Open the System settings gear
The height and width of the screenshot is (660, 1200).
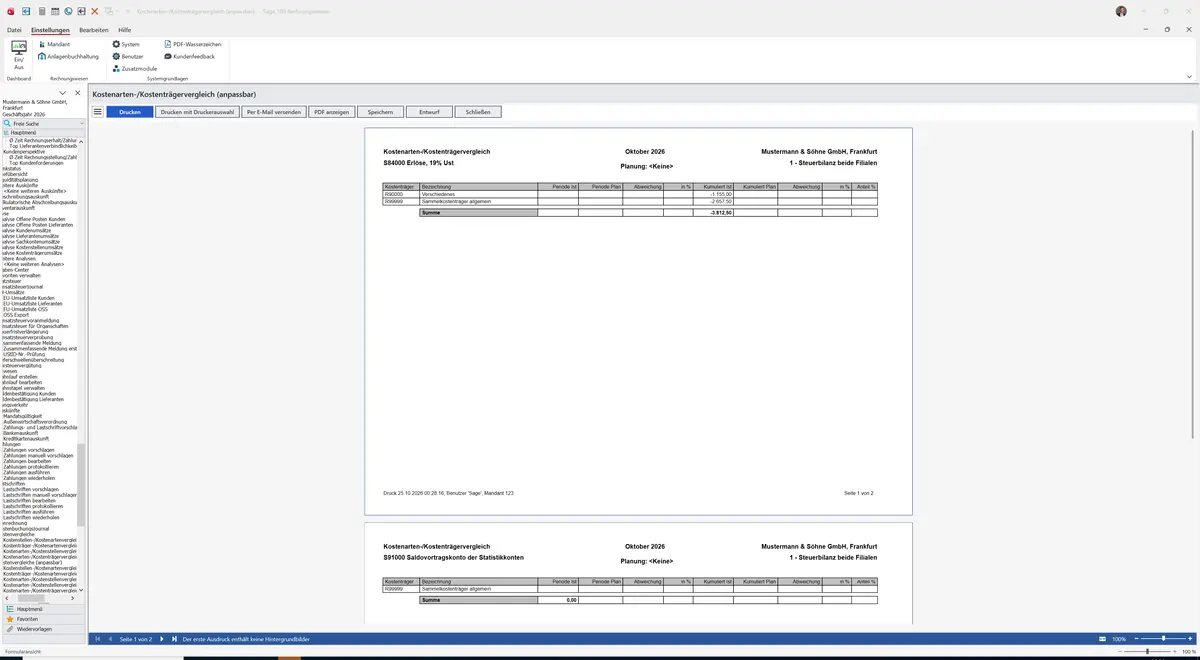click(x=126, y=44)
